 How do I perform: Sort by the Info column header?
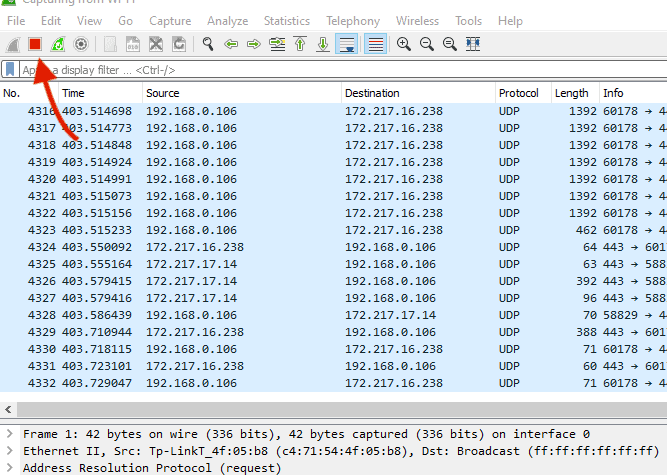[633, 93]
